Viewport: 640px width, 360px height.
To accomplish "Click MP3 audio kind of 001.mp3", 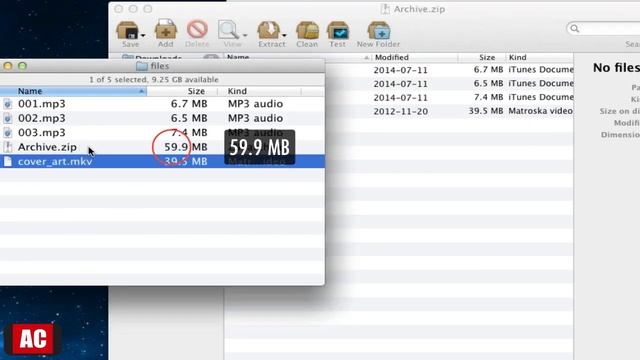I will (256, 104).
